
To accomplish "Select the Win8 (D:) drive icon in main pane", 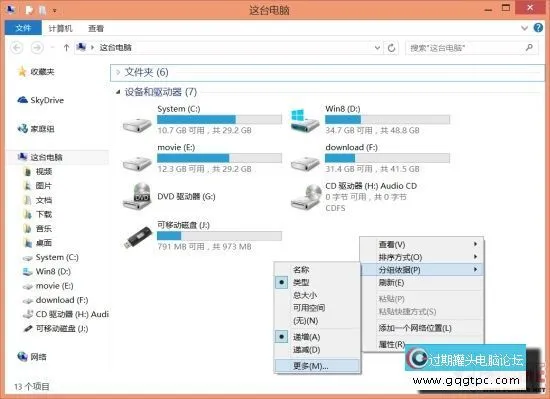I will coord(305,121).
